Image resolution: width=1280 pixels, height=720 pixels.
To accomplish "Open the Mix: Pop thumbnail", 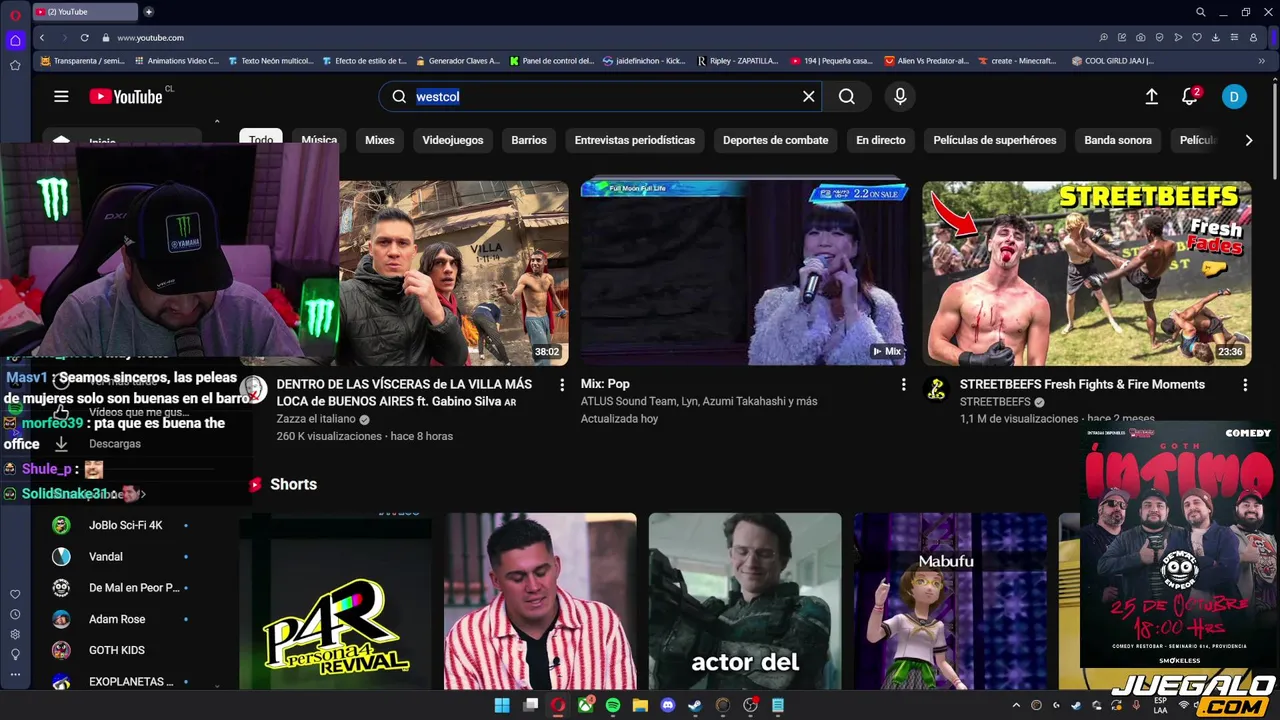I will tap(745, 273).
